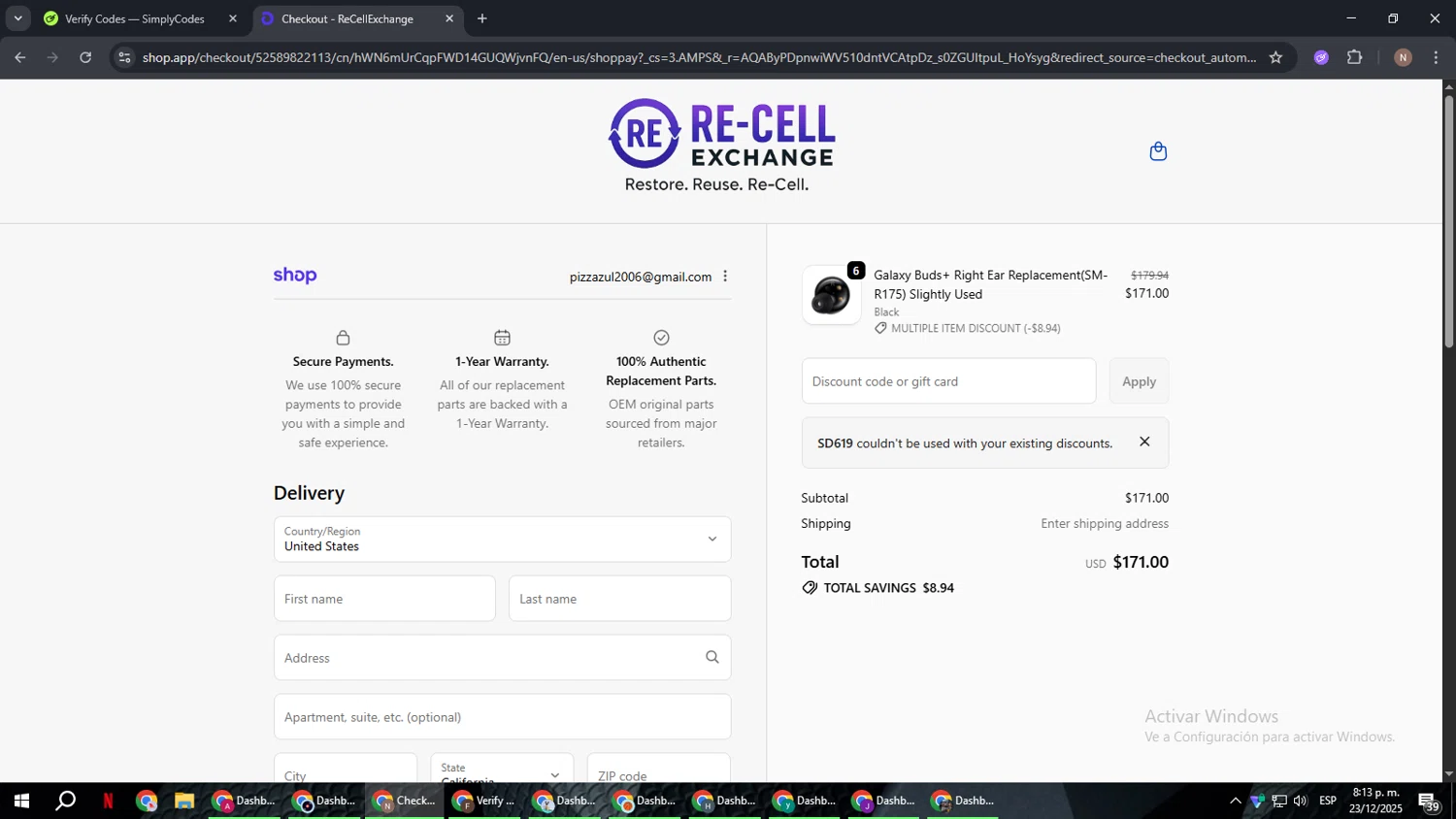Open the purple extension icon in toolbar
Image resolution: width=1456 pixels, height=819 pixels.
tap(1321, 57)
